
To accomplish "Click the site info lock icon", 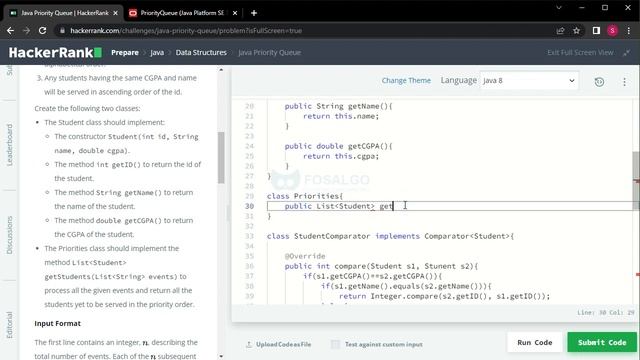I will pyautogui.click(x=62, y=31).
